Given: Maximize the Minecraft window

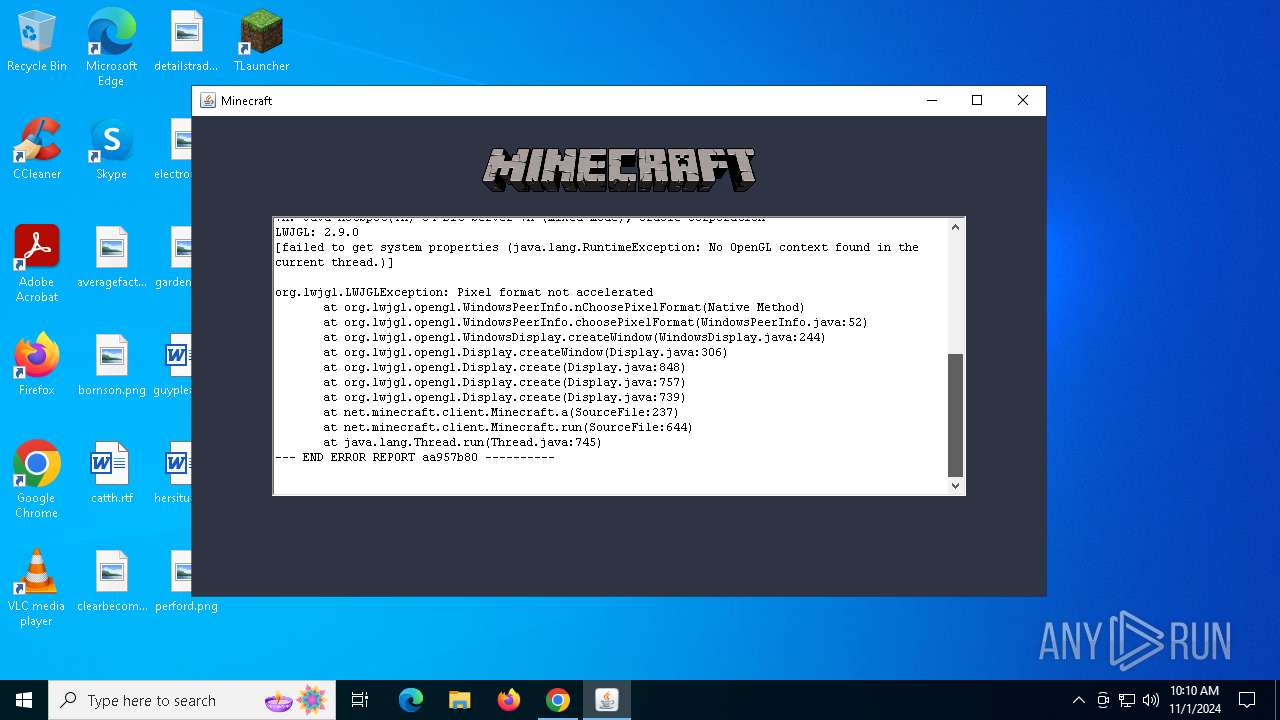Looking at the screenshot, I should tap(977, 100).
